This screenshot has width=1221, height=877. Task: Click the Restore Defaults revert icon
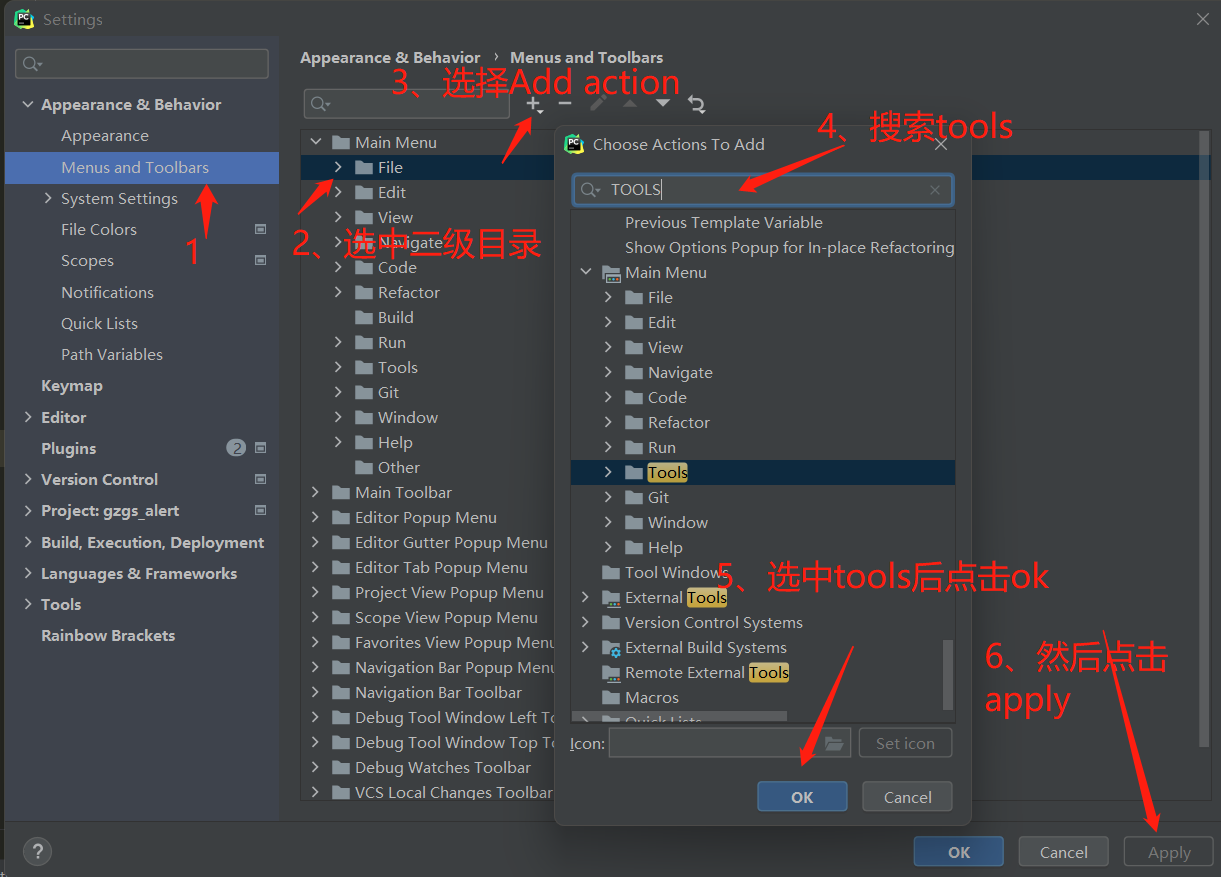click(x=696, y=104)
